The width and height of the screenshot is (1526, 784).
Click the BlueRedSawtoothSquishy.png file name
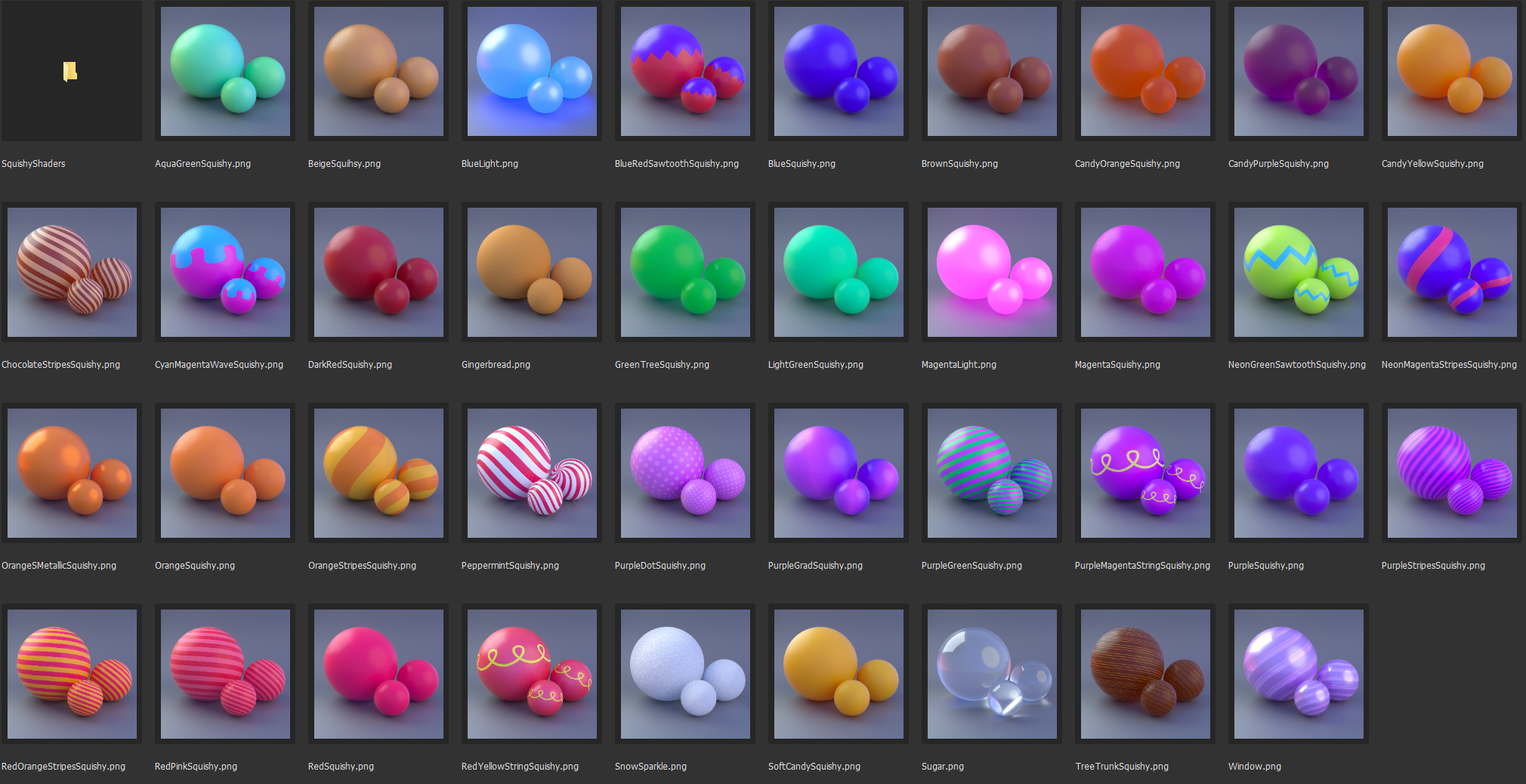[677, 164]
